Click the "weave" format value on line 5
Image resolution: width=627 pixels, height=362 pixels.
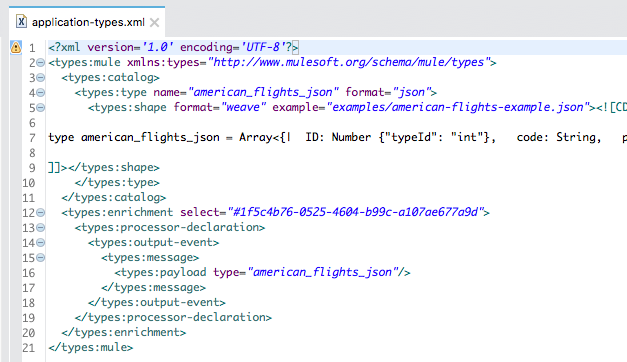pyautogui.click(x=243, y=107)
